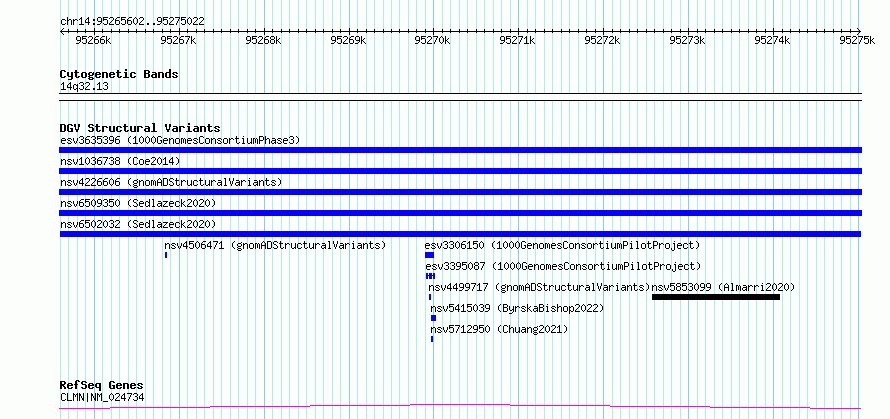This screenshot has height=419, width=890.
Task: Click ruler position 95268k
Action: click(x=263, y=40)
